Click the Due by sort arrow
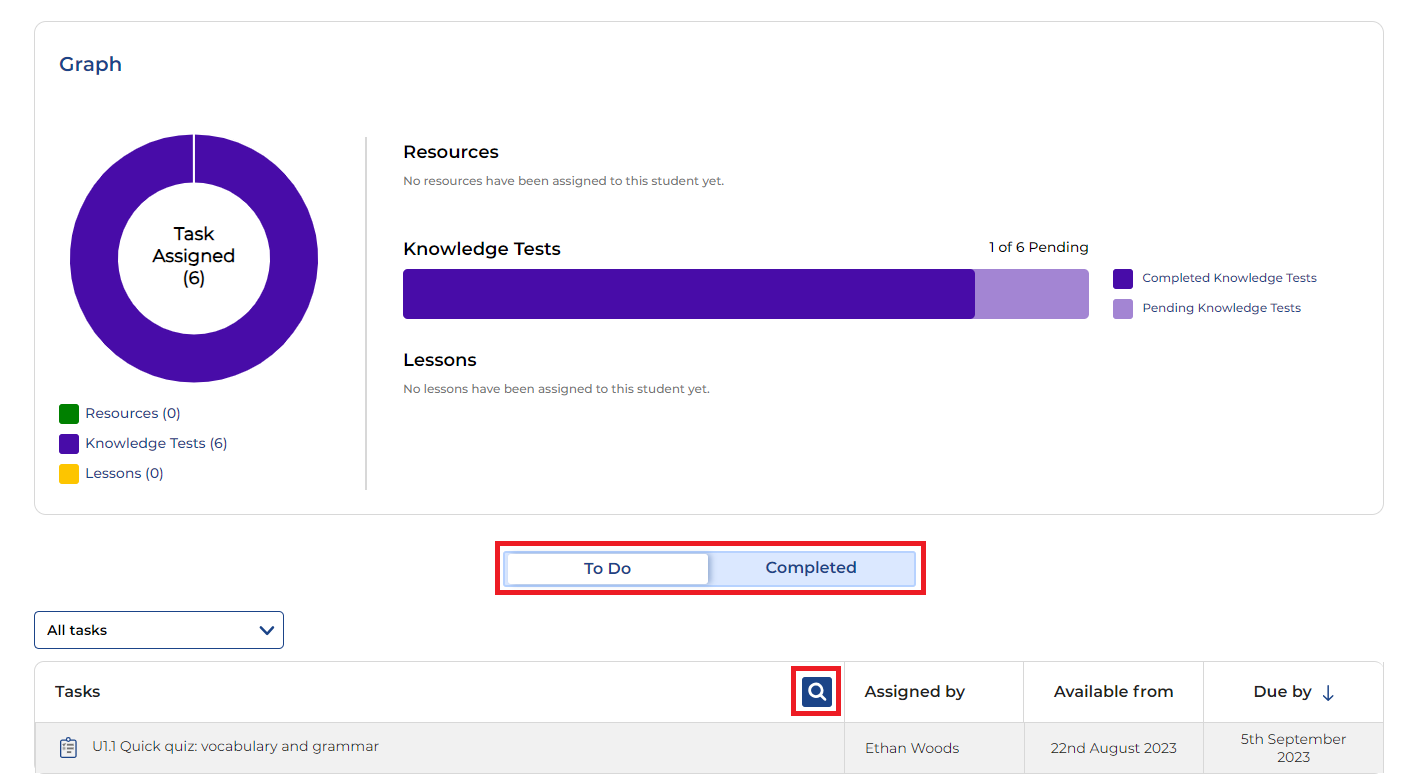1411x783 pixels. point(1328,692)
